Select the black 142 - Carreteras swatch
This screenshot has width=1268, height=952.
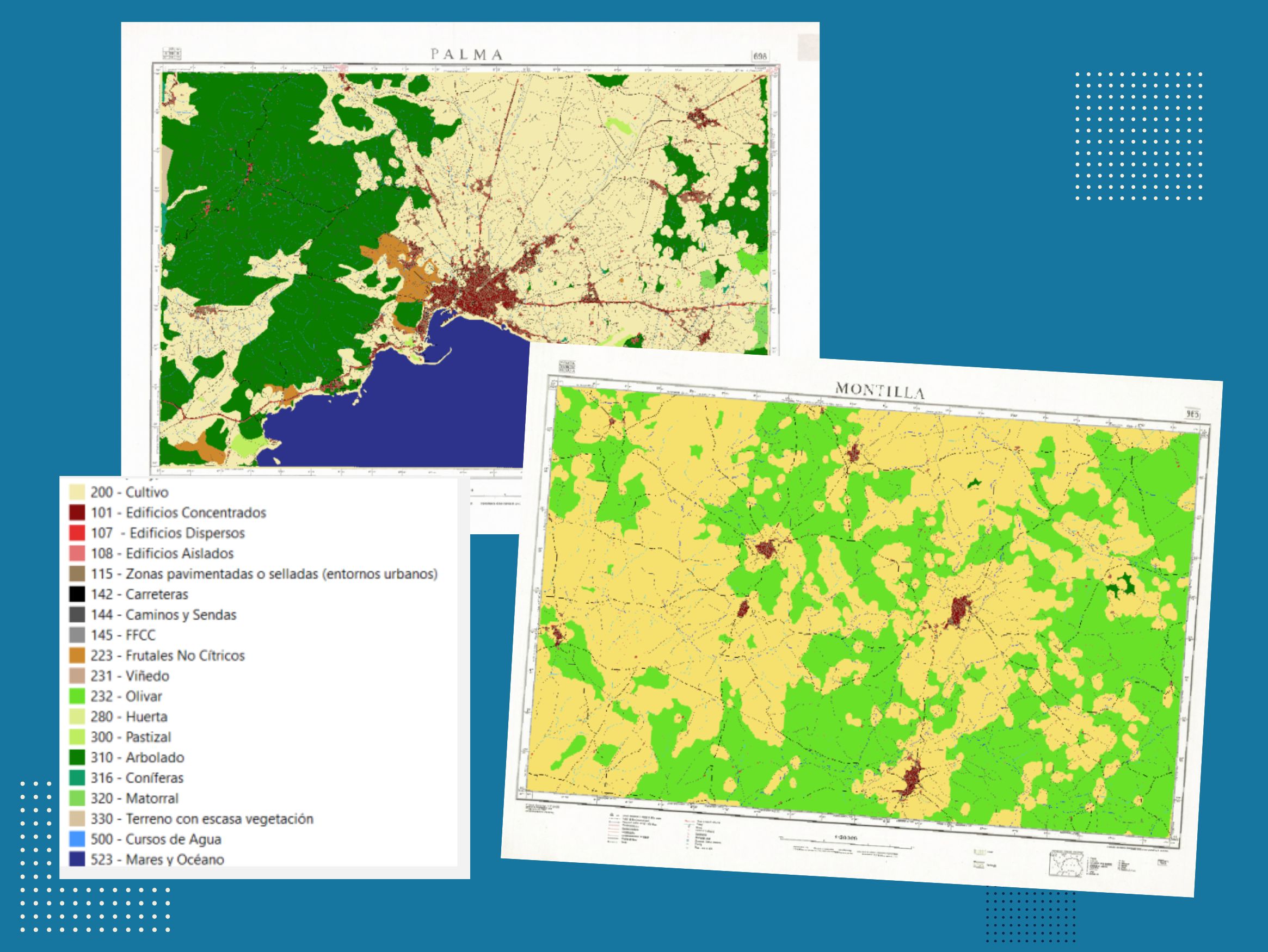point(77,594)
